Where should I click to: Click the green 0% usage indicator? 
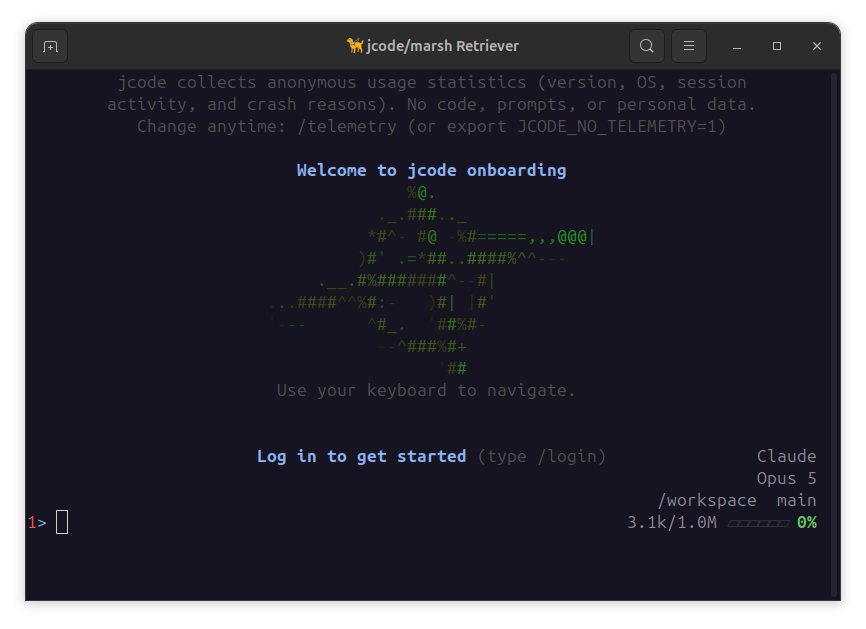coord(807,522)
